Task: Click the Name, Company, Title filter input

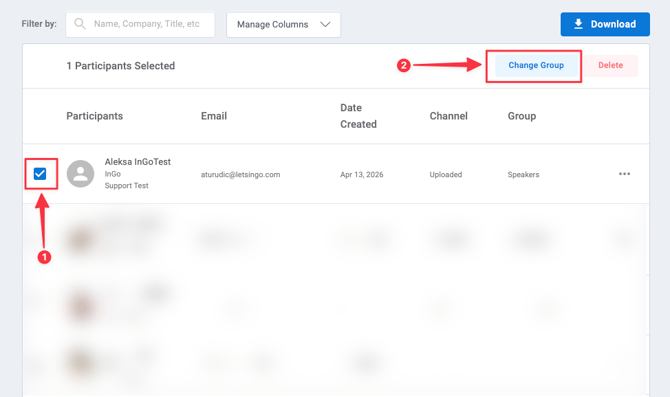Action: tap(140, 24)
